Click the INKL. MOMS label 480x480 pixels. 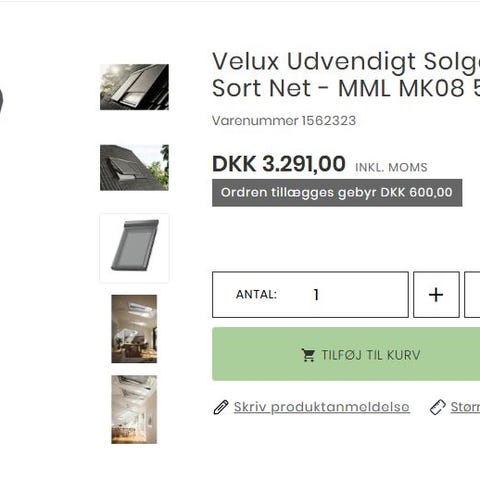coord(391,167)
